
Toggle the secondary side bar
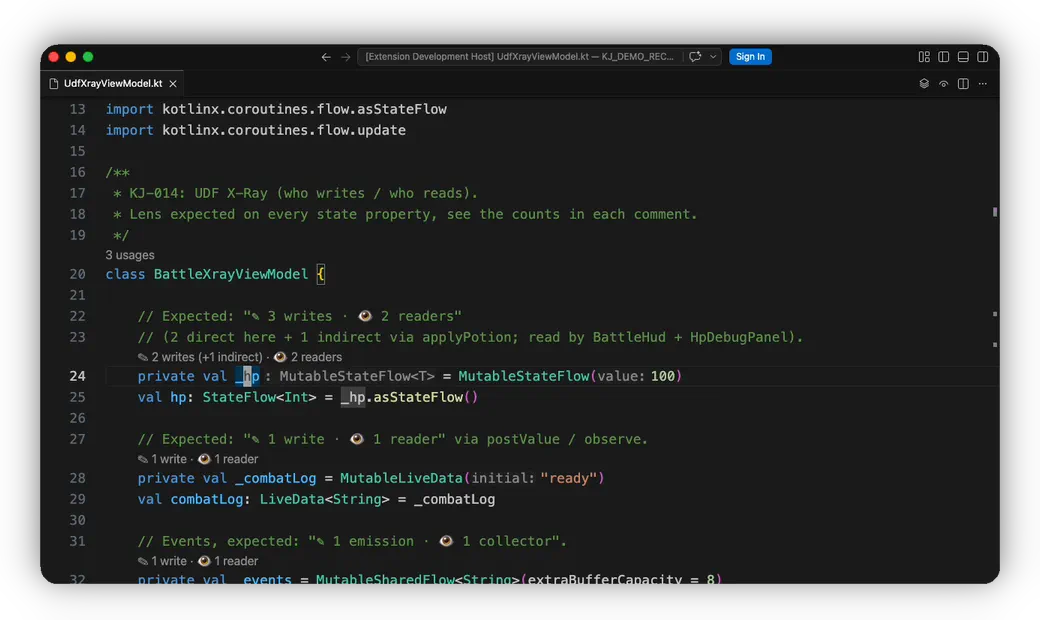[983, 57]
